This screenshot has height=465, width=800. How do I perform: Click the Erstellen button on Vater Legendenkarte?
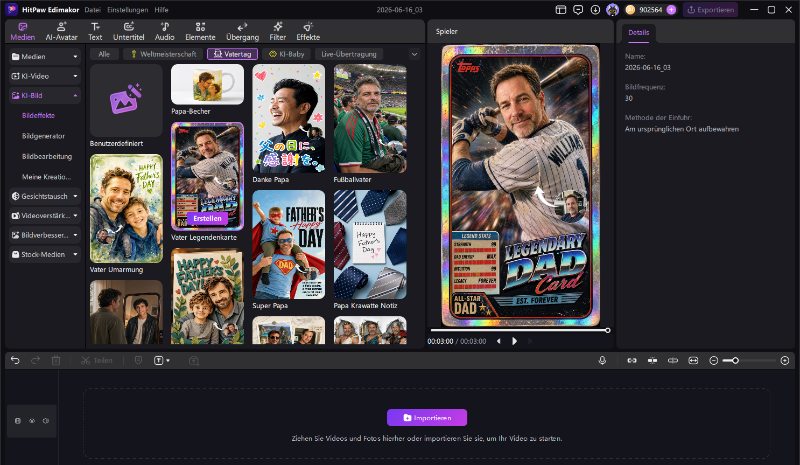(207, 218)
